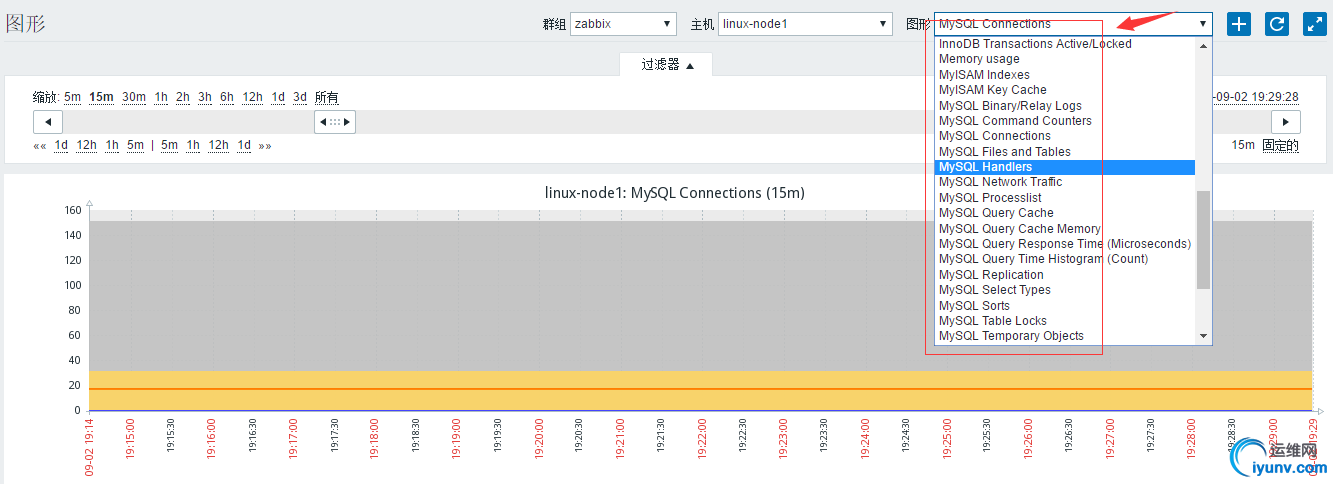The width and height of the screenshot is (1333, 484).
Task: Click left arrow of time scrollbar
Action: 47,122
